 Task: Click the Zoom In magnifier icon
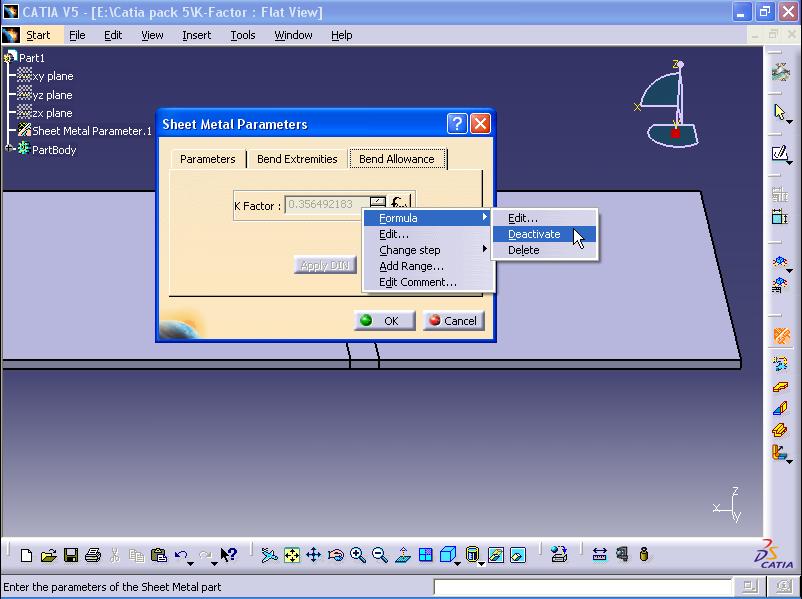click(x=358, y=555)
